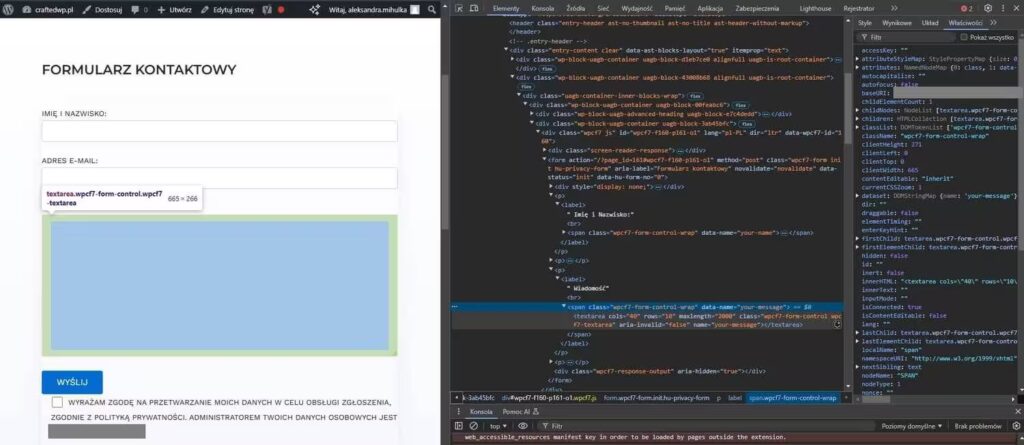The width and height of the screenshot is (1024, 445).
Task: Open the Aplikacja tab
Action: click(x=710, y=8)
